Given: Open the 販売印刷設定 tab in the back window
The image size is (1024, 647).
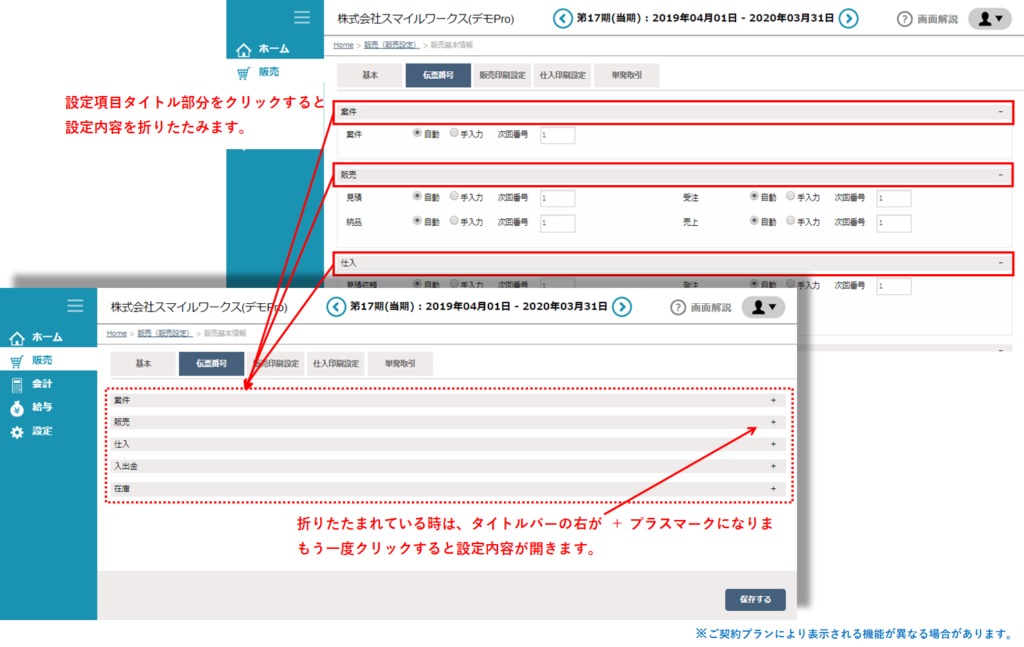Looking at the screenshot, I should 502,75.
